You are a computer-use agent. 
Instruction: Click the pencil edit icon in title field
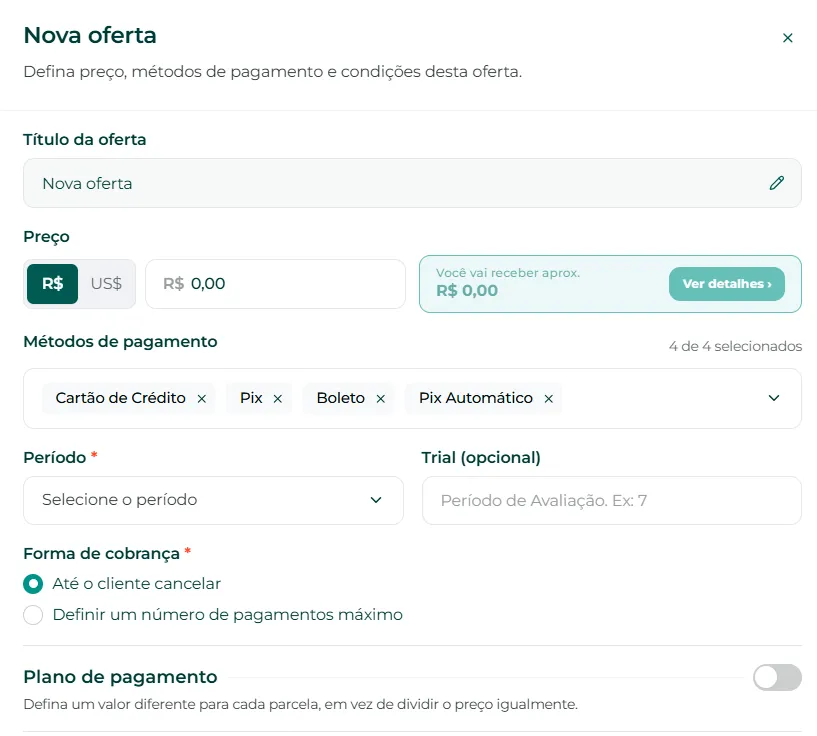coord(776,183)
